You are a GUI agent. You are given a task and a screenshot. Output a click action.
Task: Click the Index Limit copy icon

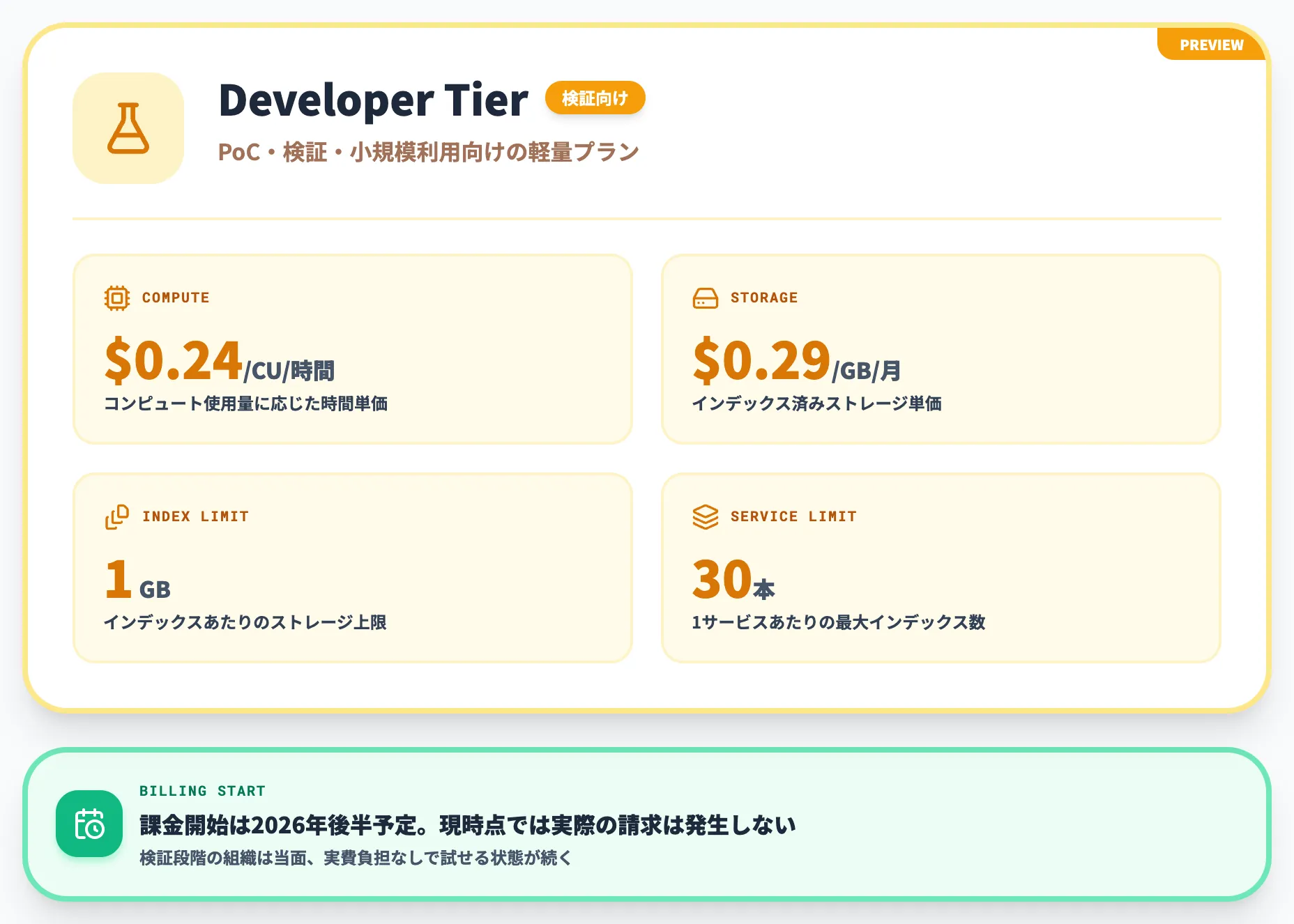117,517
